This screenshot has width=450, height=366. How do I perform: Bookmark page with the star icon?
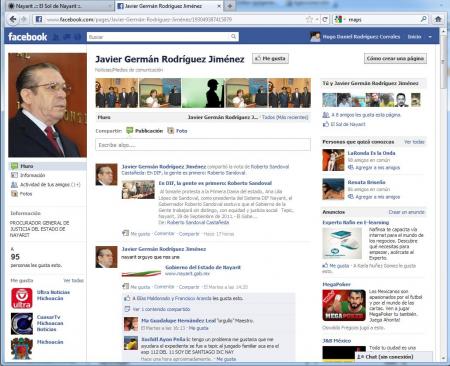pos(309,19)
